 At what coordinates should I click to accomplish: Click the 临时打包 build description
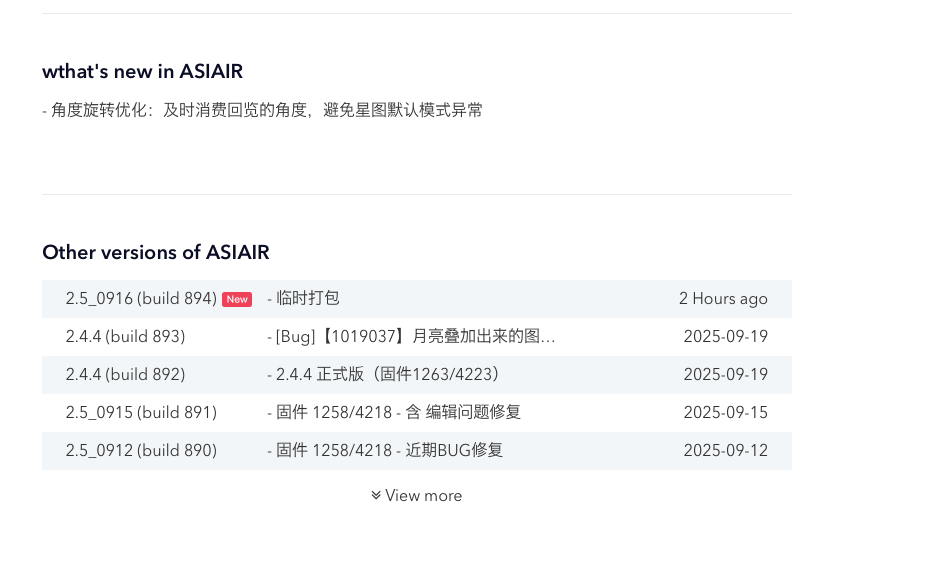(304, 299)
